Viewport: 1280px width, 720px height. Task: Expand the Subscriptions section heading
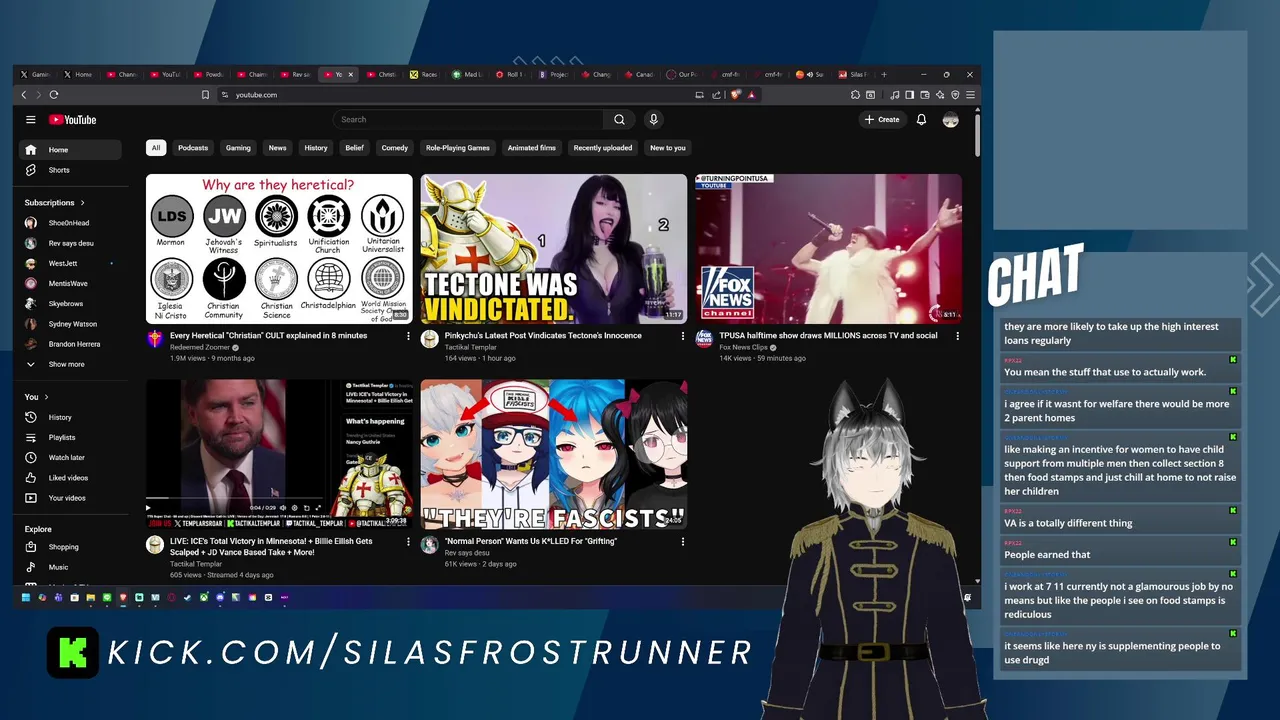click(x=55, y=203)
